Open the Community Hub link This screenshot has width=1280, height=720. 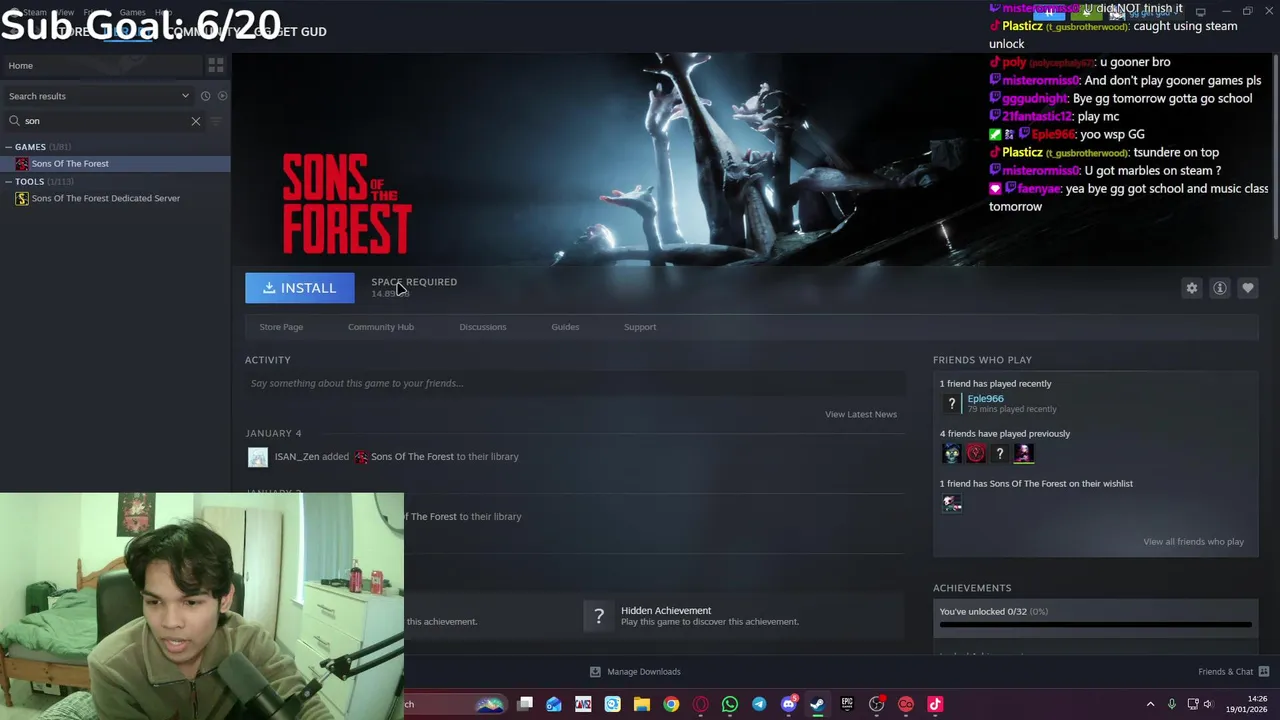click(x=381, y=327)
